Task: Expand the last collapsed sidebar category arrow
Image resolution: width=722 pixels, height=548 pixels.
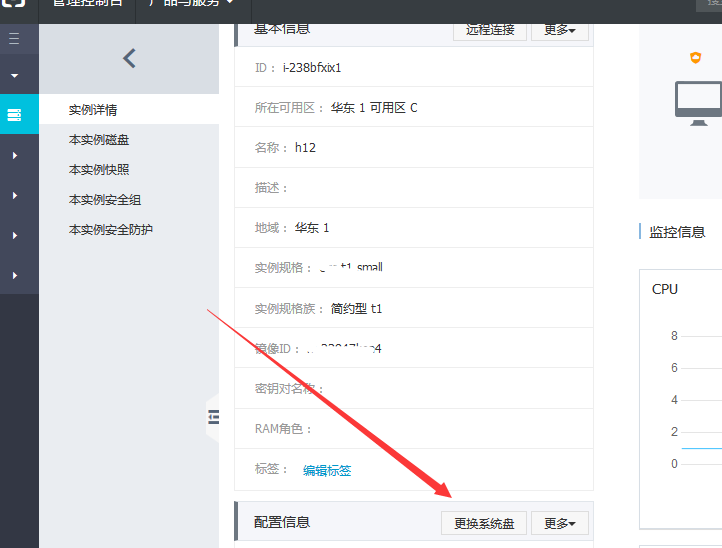Action: (x=14, y=274)
